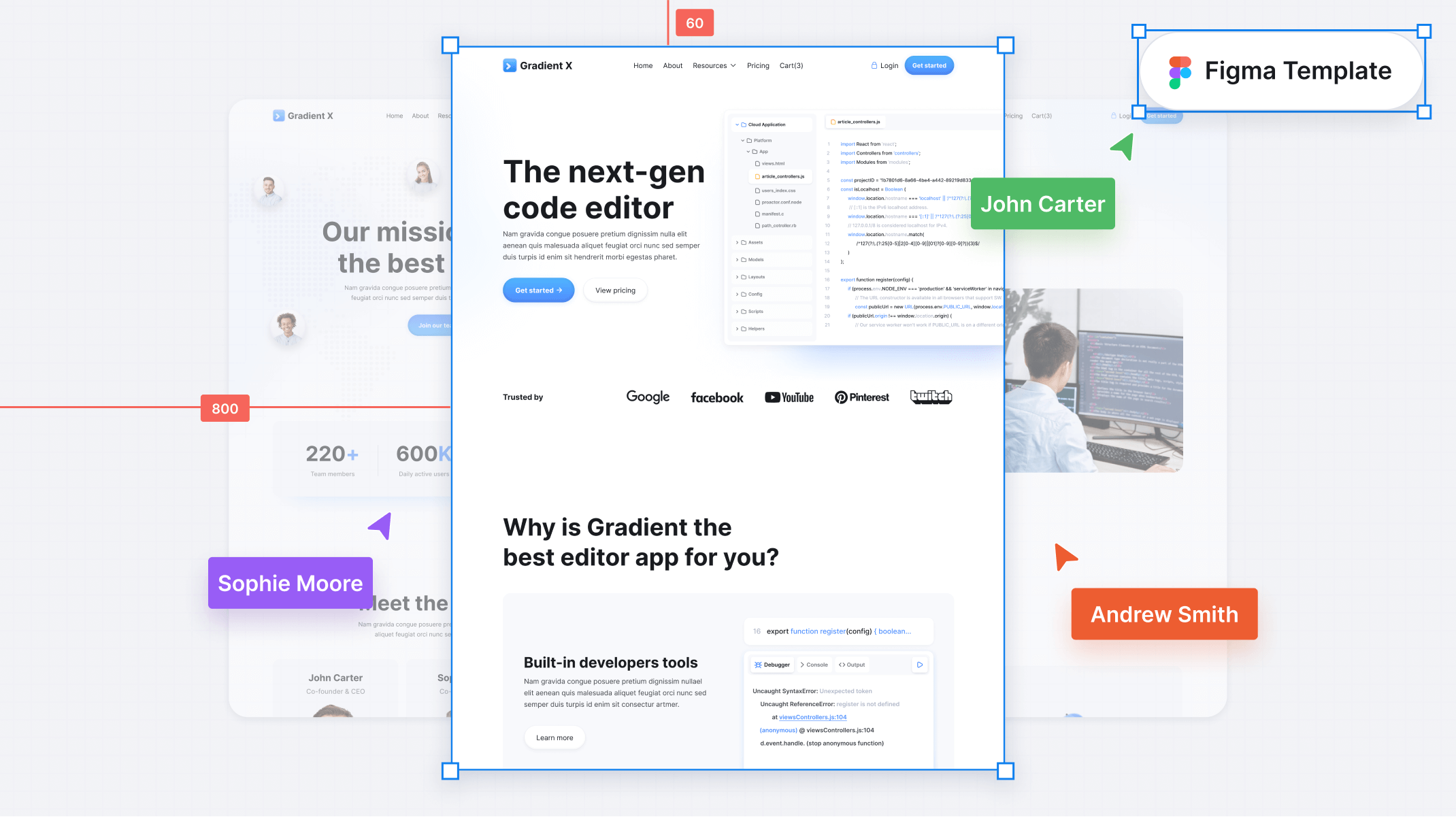Click the Assets expander in file tree
Viewport: 1456px width, 817px height.
point(738,242)
